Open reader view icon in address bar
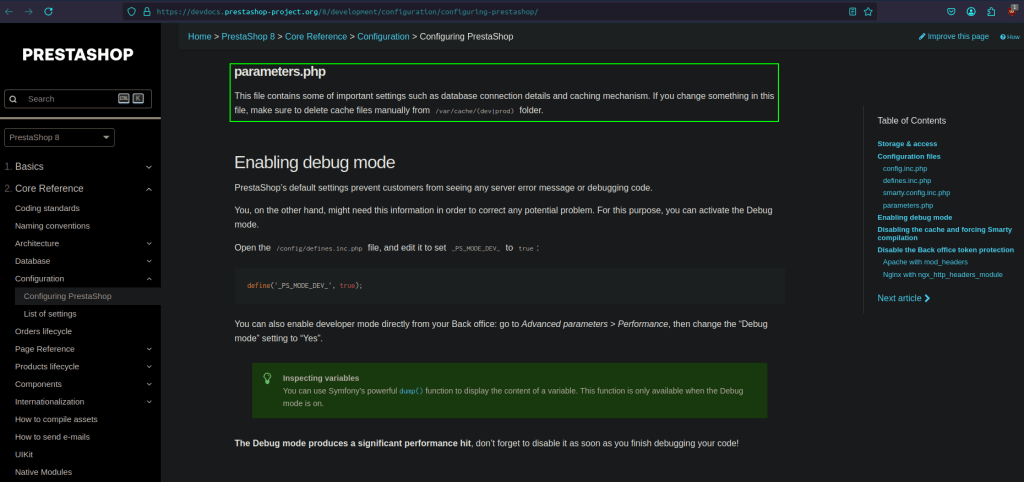 [x=852, y=11]
